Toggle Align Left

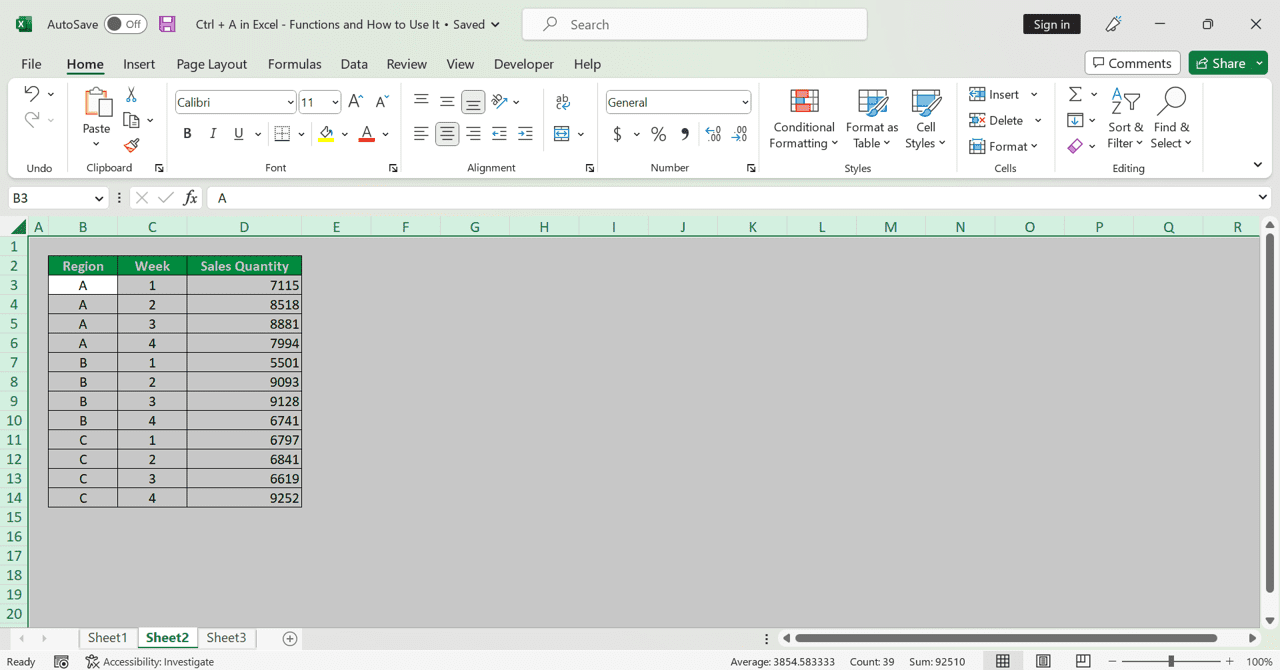point(421,133)
